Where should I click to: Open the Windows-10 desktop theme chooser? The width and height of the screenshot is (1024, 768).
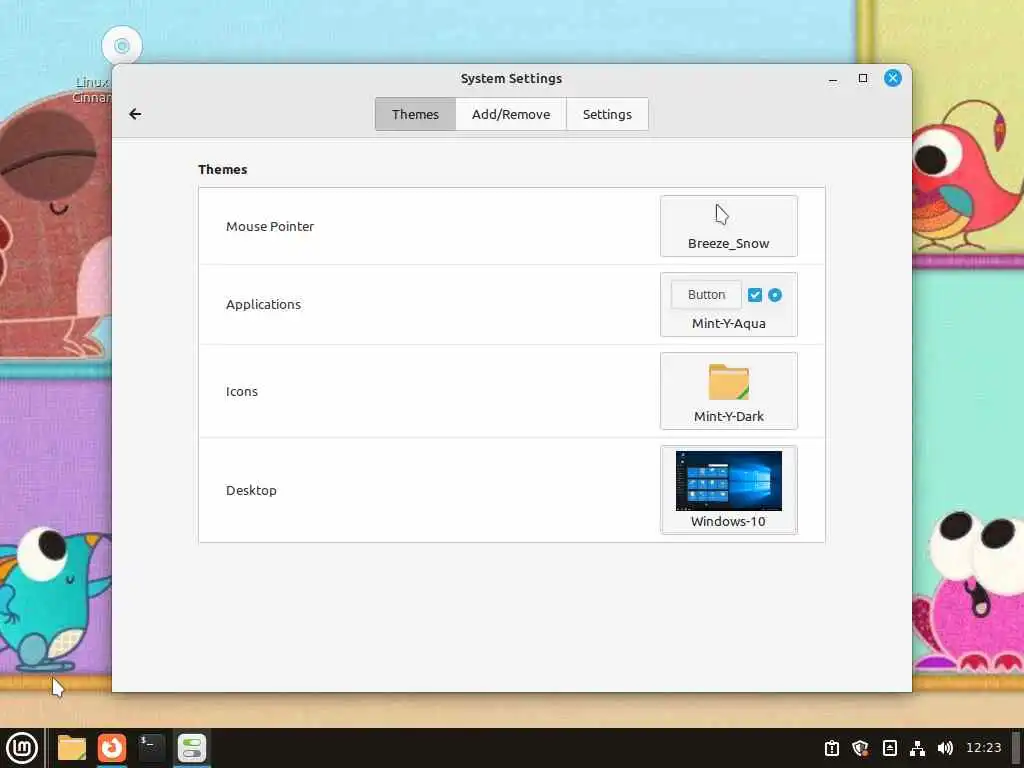pos(729,490)
